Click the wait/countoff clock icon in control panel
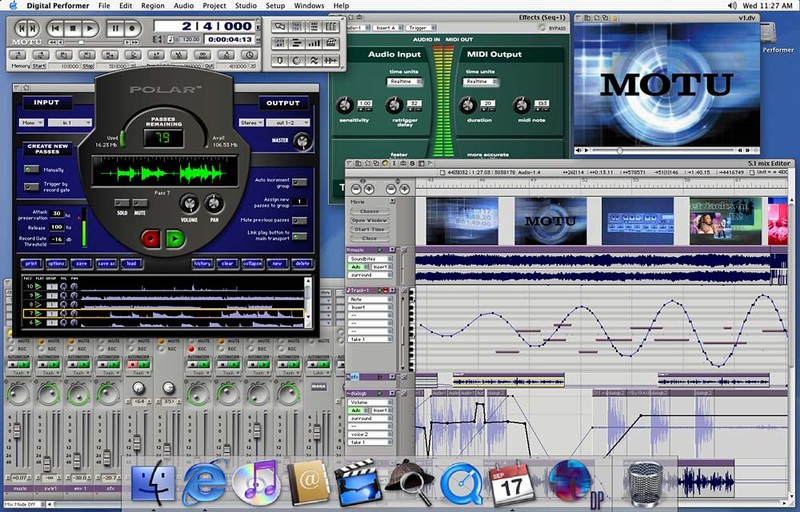This screenshot has width=800, height=512. pos(249,55)
